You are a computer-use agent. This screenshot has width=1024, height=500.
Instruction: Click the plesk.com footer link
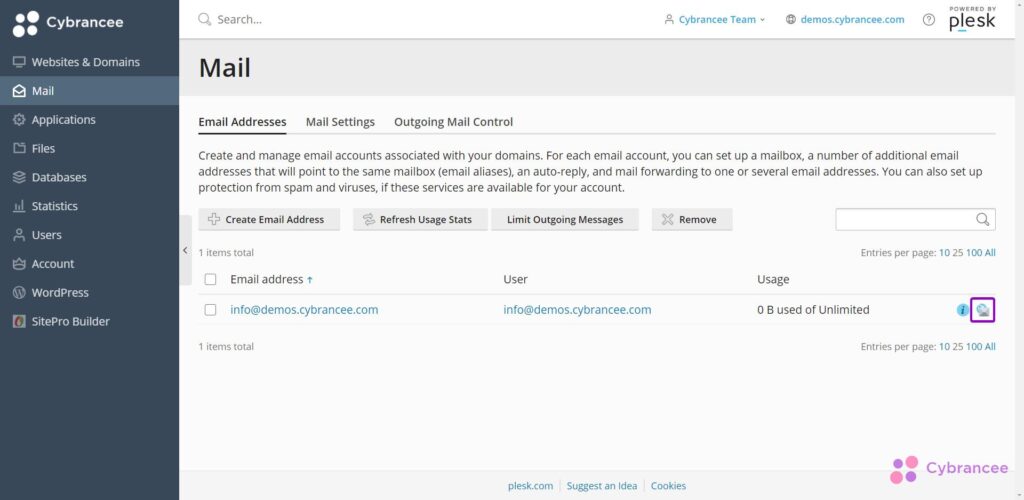coord(530,486)
